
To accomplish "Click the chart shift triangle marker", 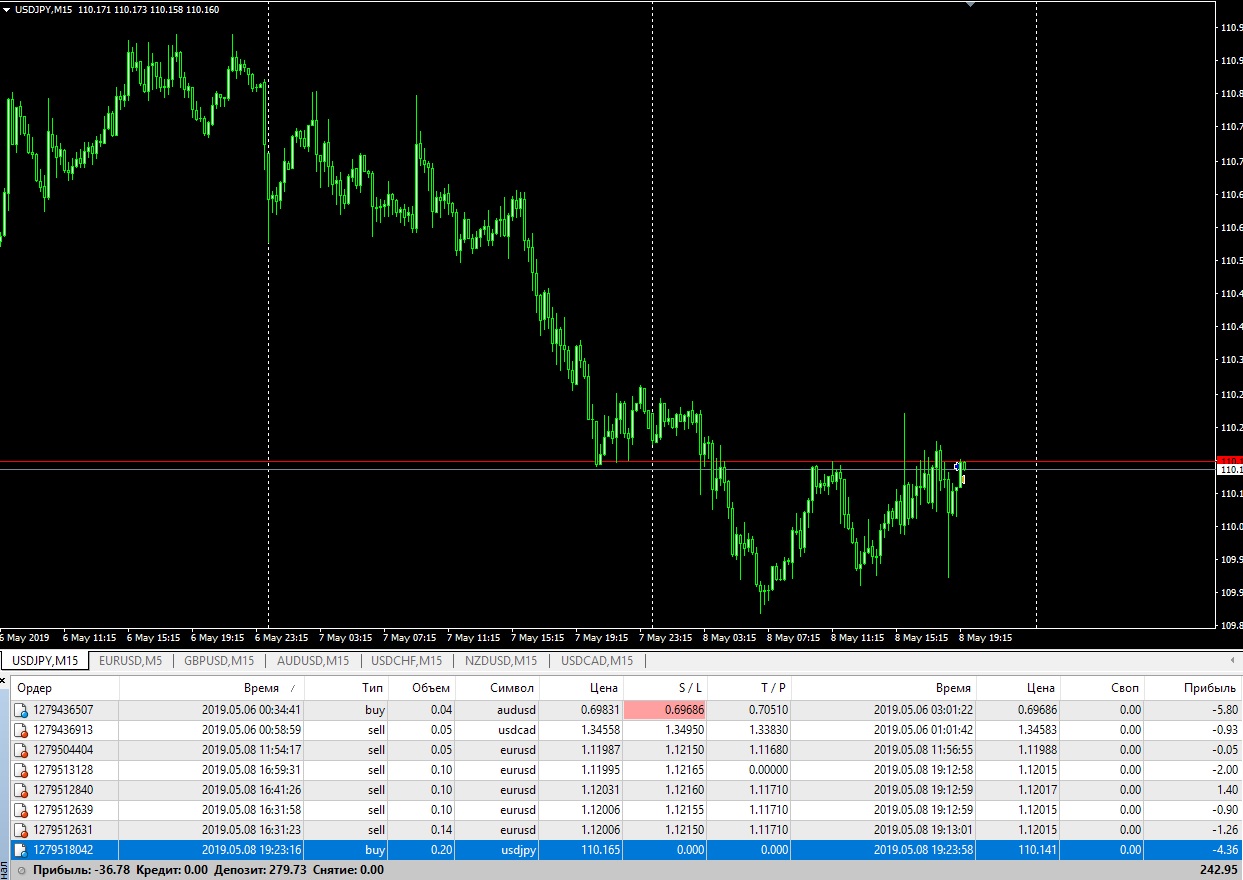I will coord(969,5).
